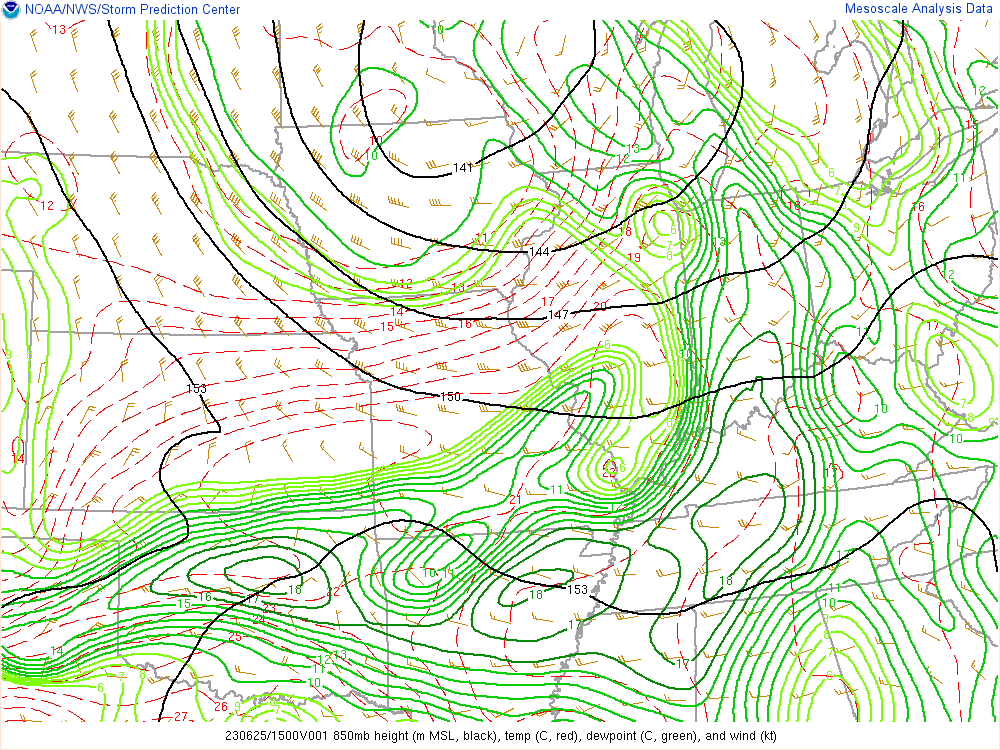The height and width of the screenshot is (750, 1000).
Task: Click the red 13 temperature label top-left
Action: [59, 30]
